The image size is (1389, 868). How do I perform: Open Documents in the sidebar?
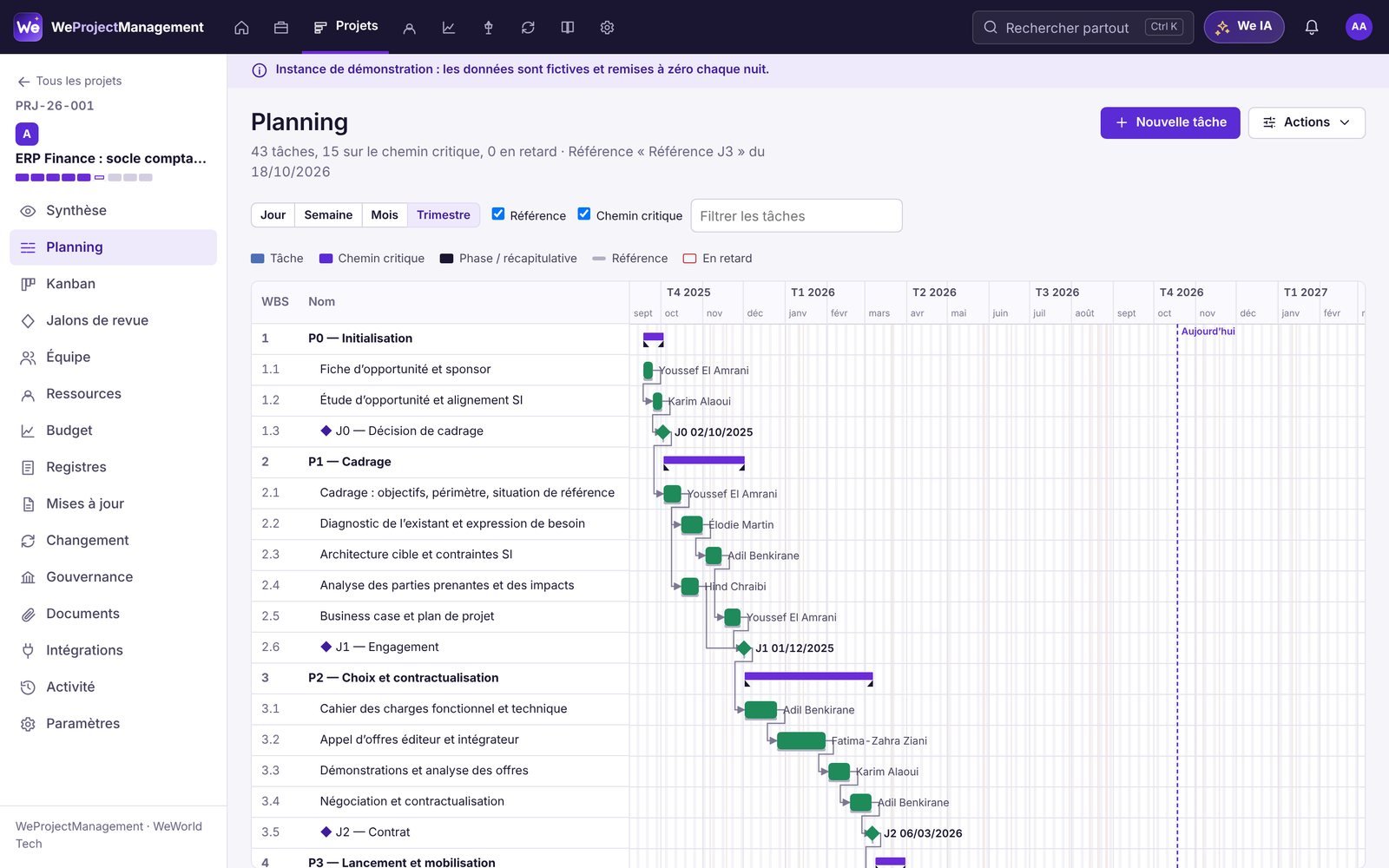click(113, 614)
